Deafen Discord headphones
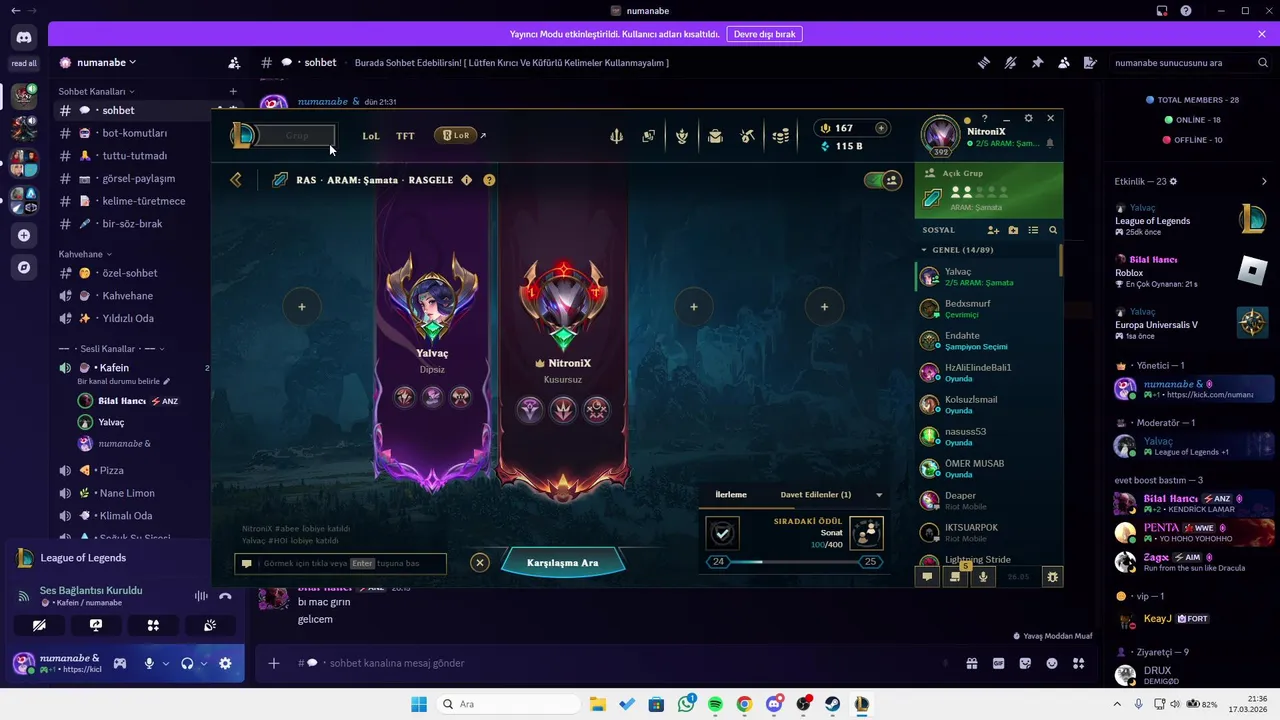 (x=187, y=663)
